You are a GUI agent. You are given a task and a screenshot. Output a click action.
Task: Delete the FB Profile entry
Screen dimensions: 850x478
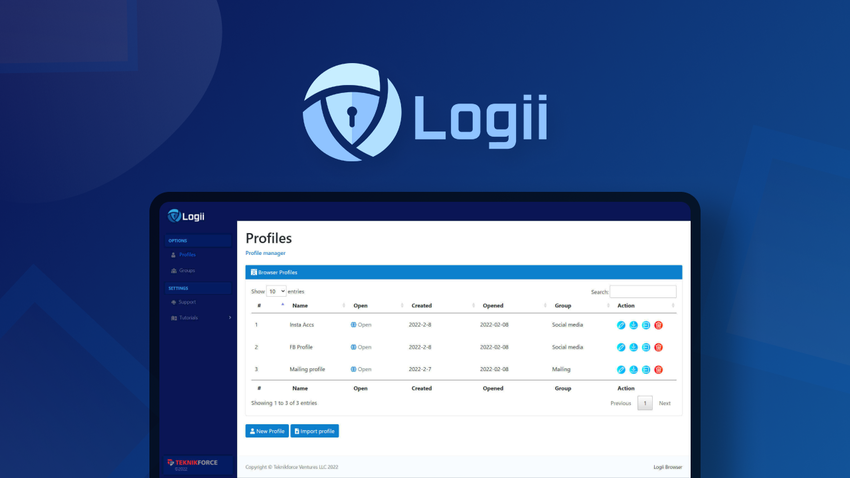[x=658, y=347]
